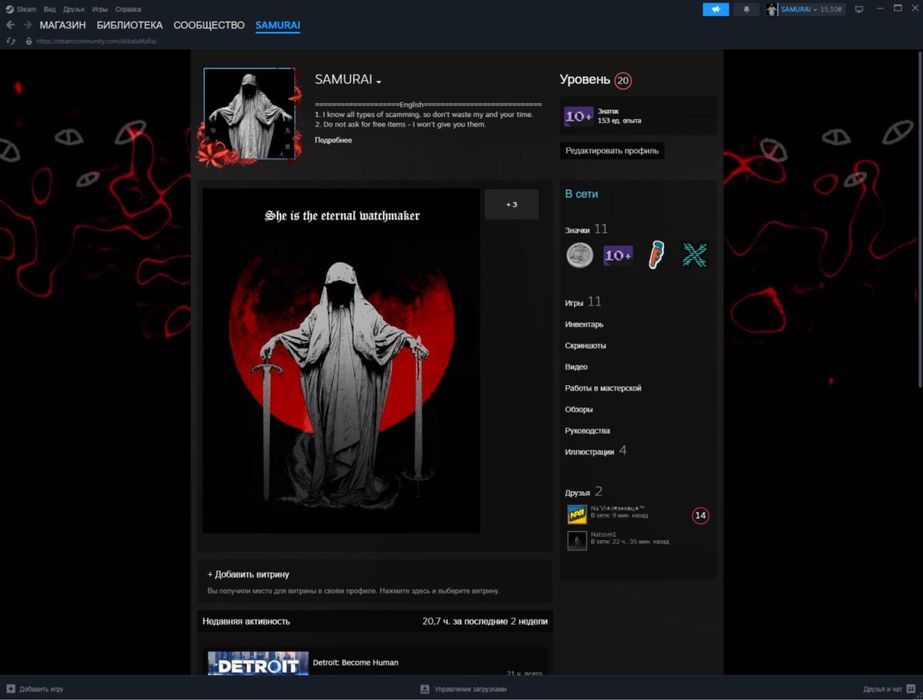Click the level 20 circle badge
923x700 pixels.
pos(623,81)
